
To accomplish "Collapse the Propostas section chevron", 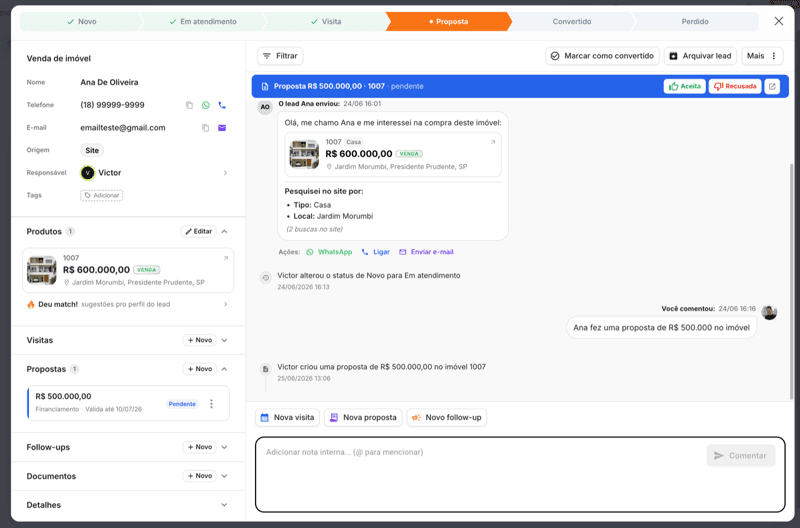I will click(224, 369).
